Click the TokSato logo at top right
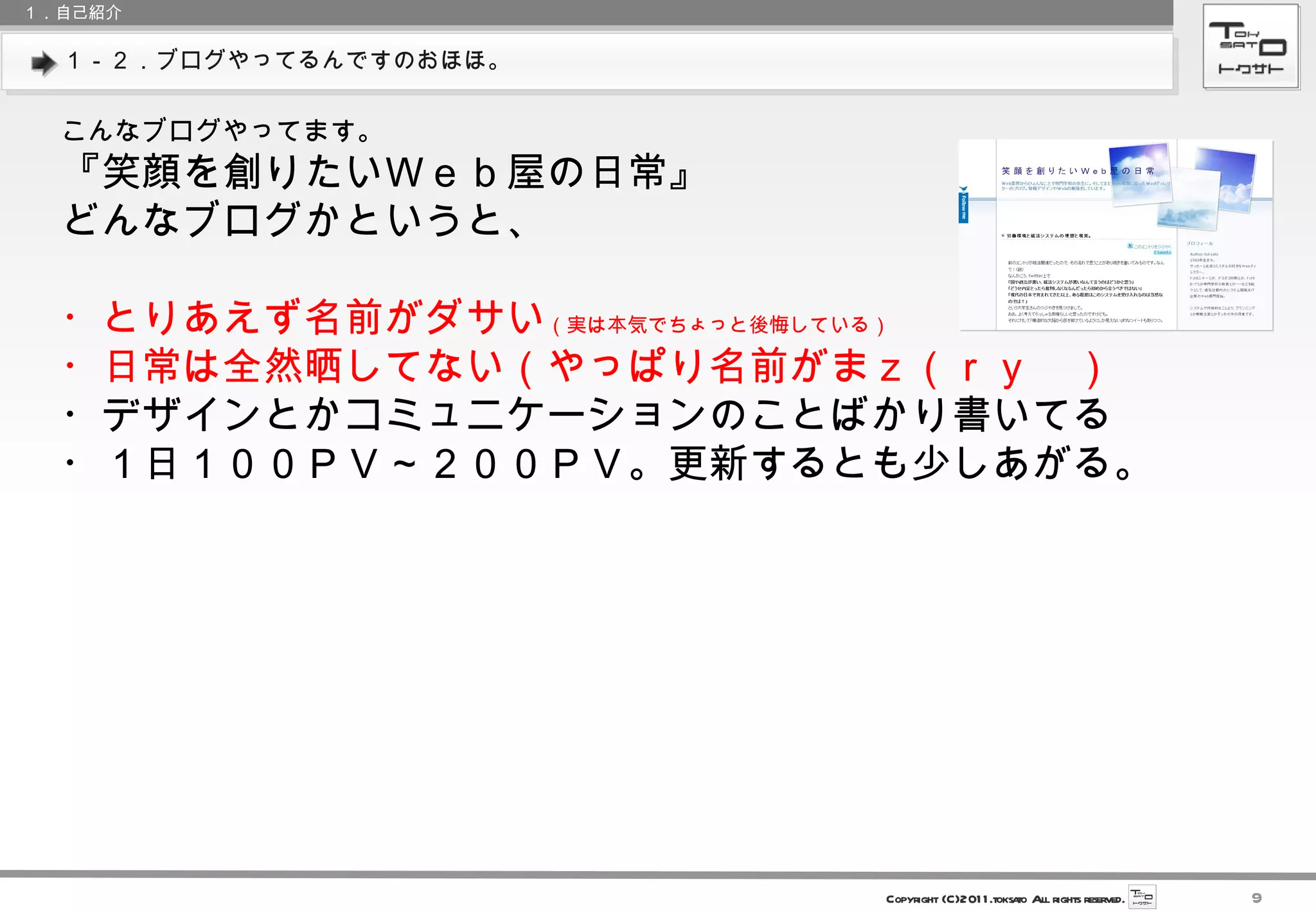This screenshot has height=911, width=1316. click(1250, 46)
